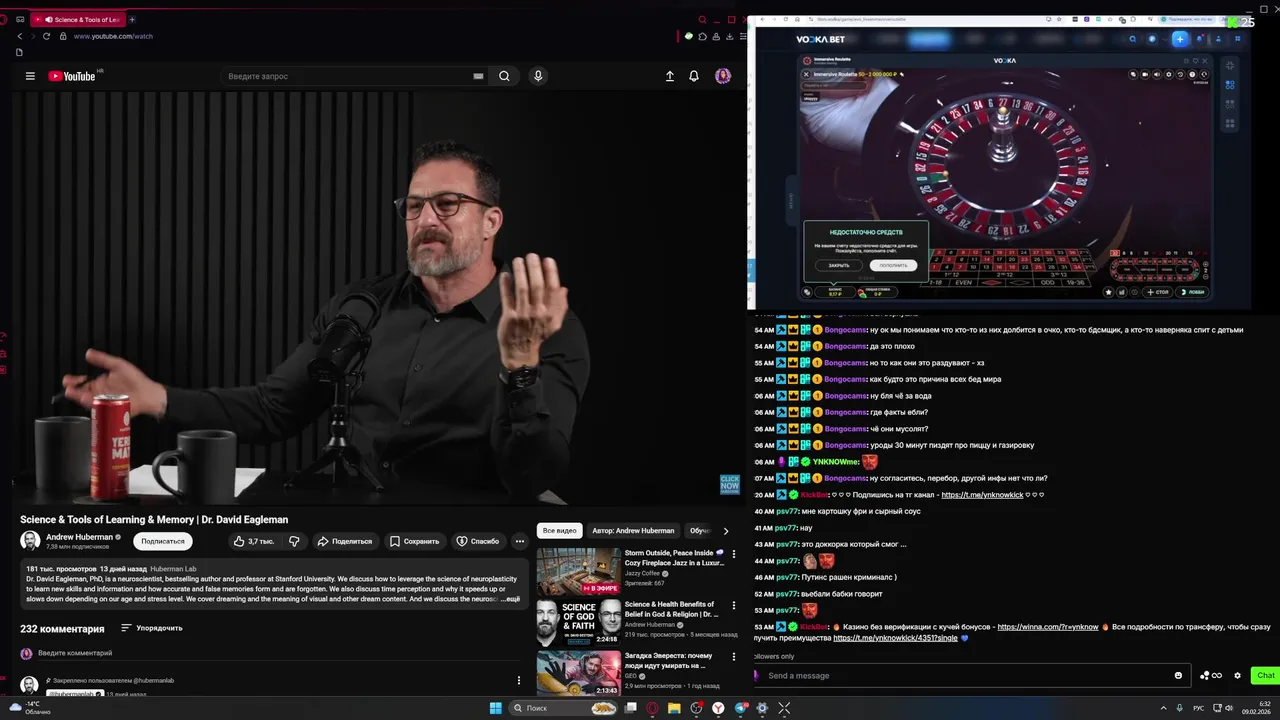Open YouTube notifications bell
Viewport: 1280px width, 720px height.
coord(694,76)
